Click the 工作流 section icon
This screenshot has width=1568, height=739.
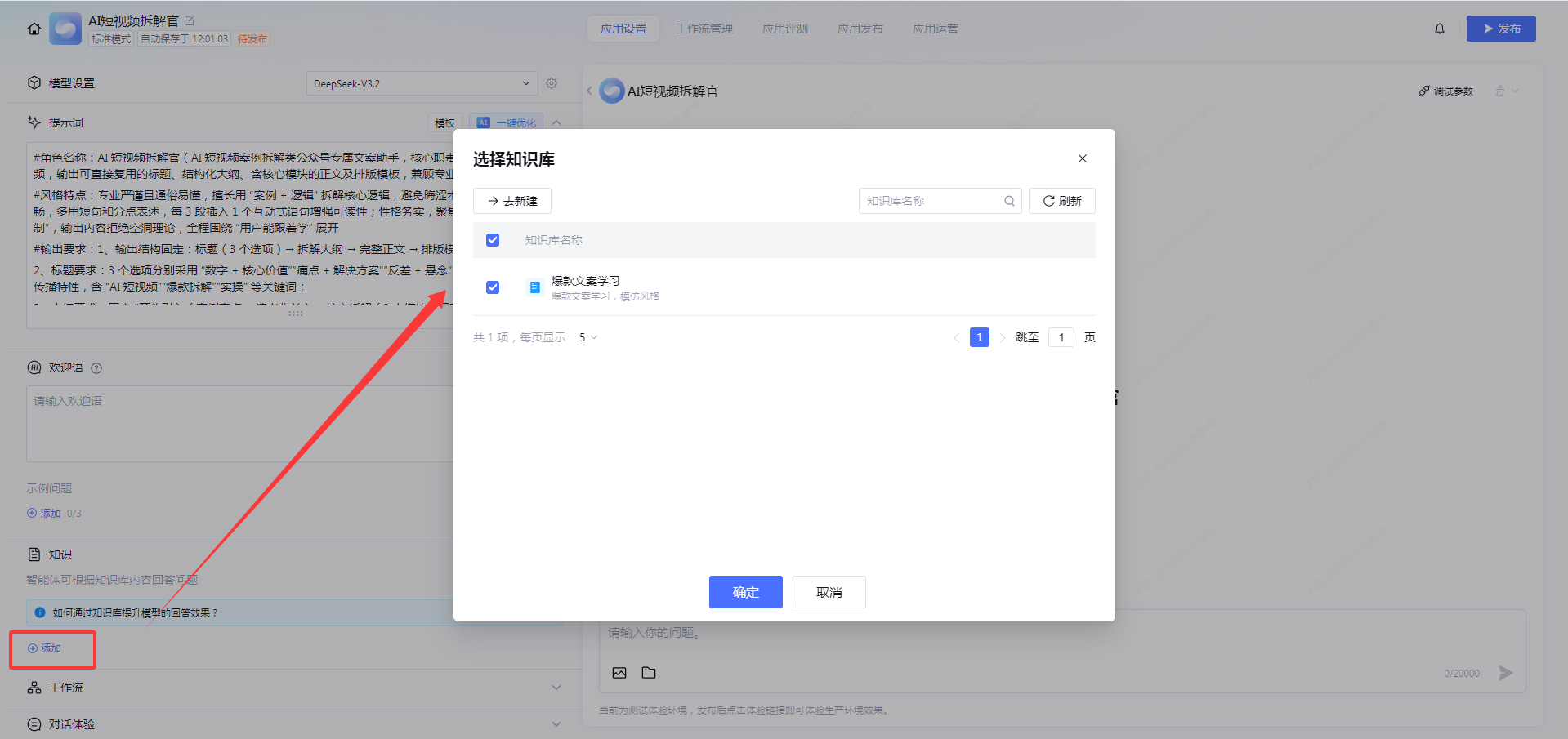[34, 688]
